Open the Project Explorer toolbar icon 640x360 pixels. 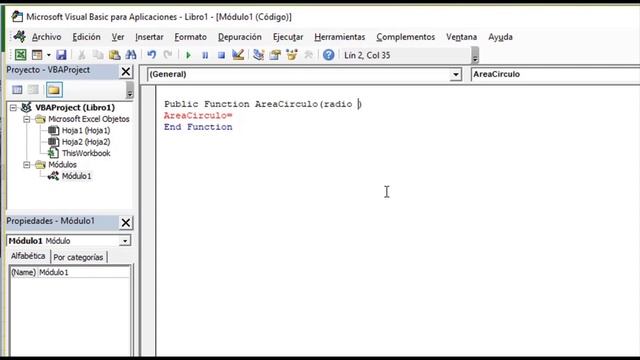(258, 55)
